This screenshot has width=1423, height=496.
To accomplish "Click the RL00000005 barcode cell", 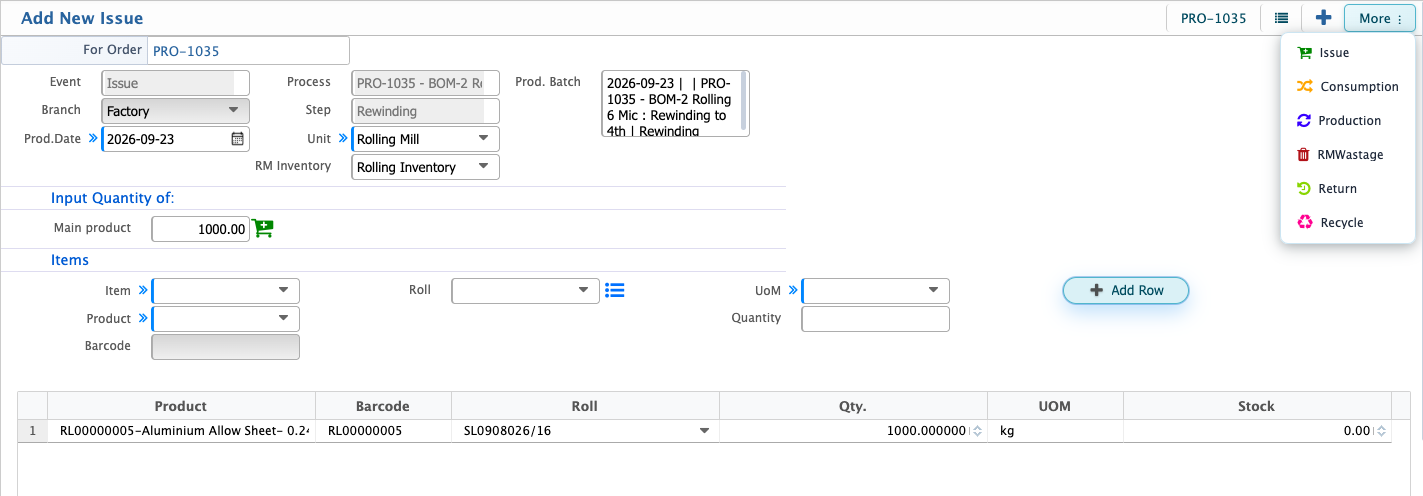I will pyautogui.click(x=383, y=431).
